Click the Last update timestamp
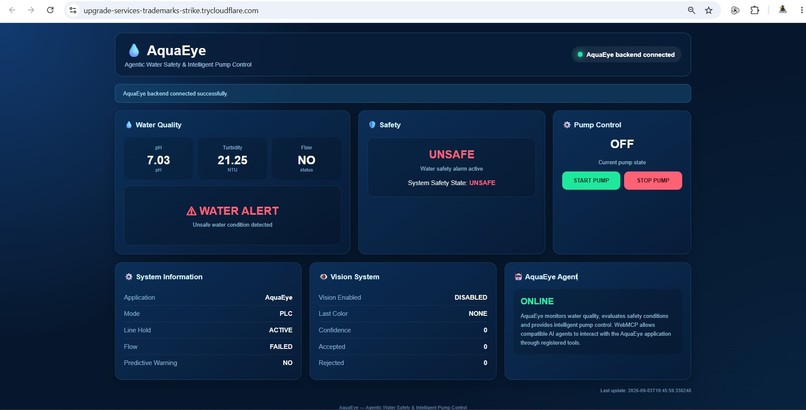806x410 pixels. 646,390
